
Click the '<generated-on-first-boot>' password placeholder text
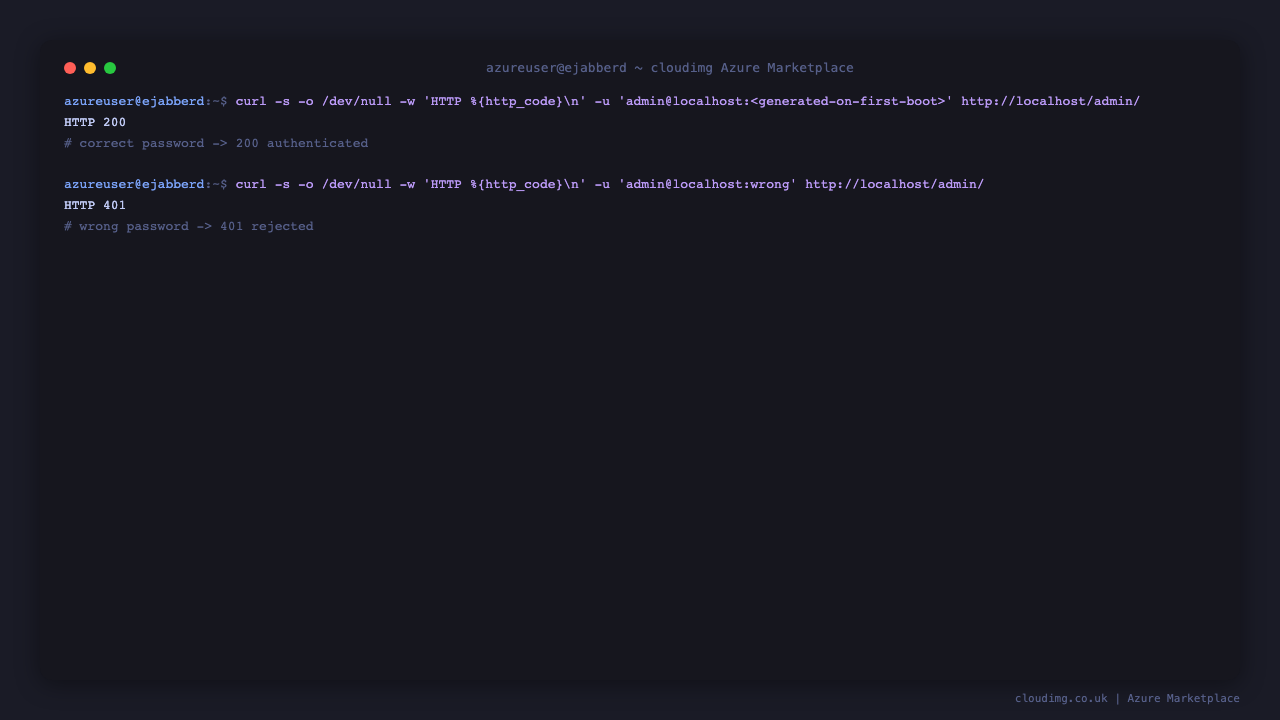(x=848, y=101)
